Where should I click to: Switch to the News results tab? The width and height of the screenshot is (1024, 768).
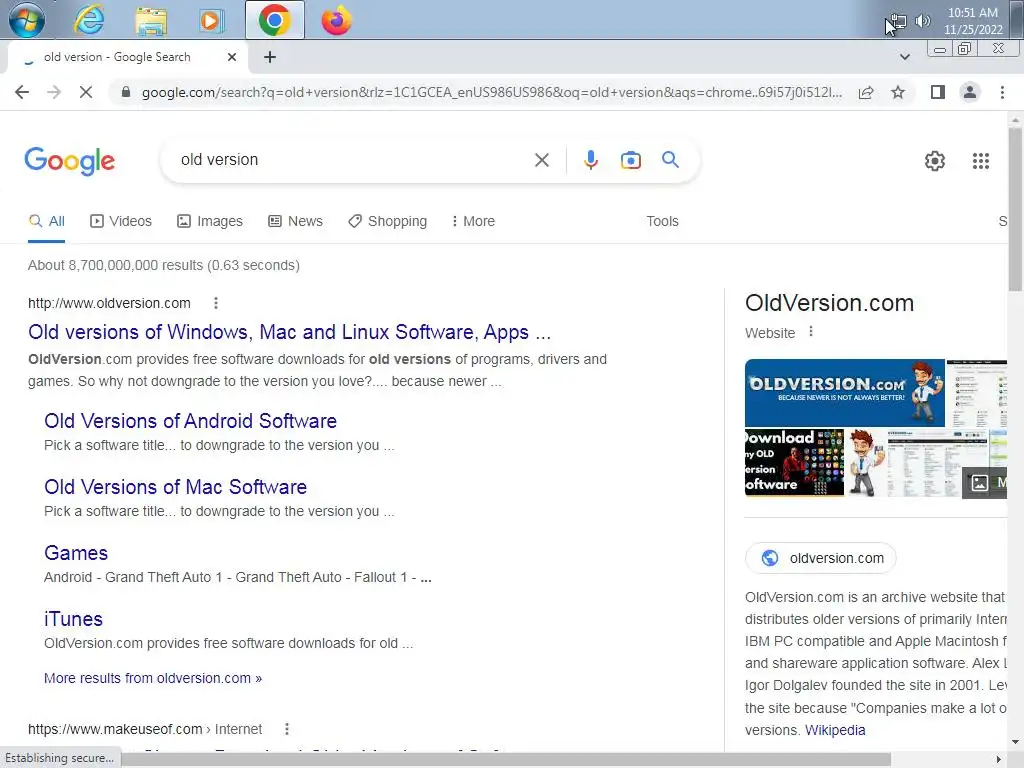point(295,221)
